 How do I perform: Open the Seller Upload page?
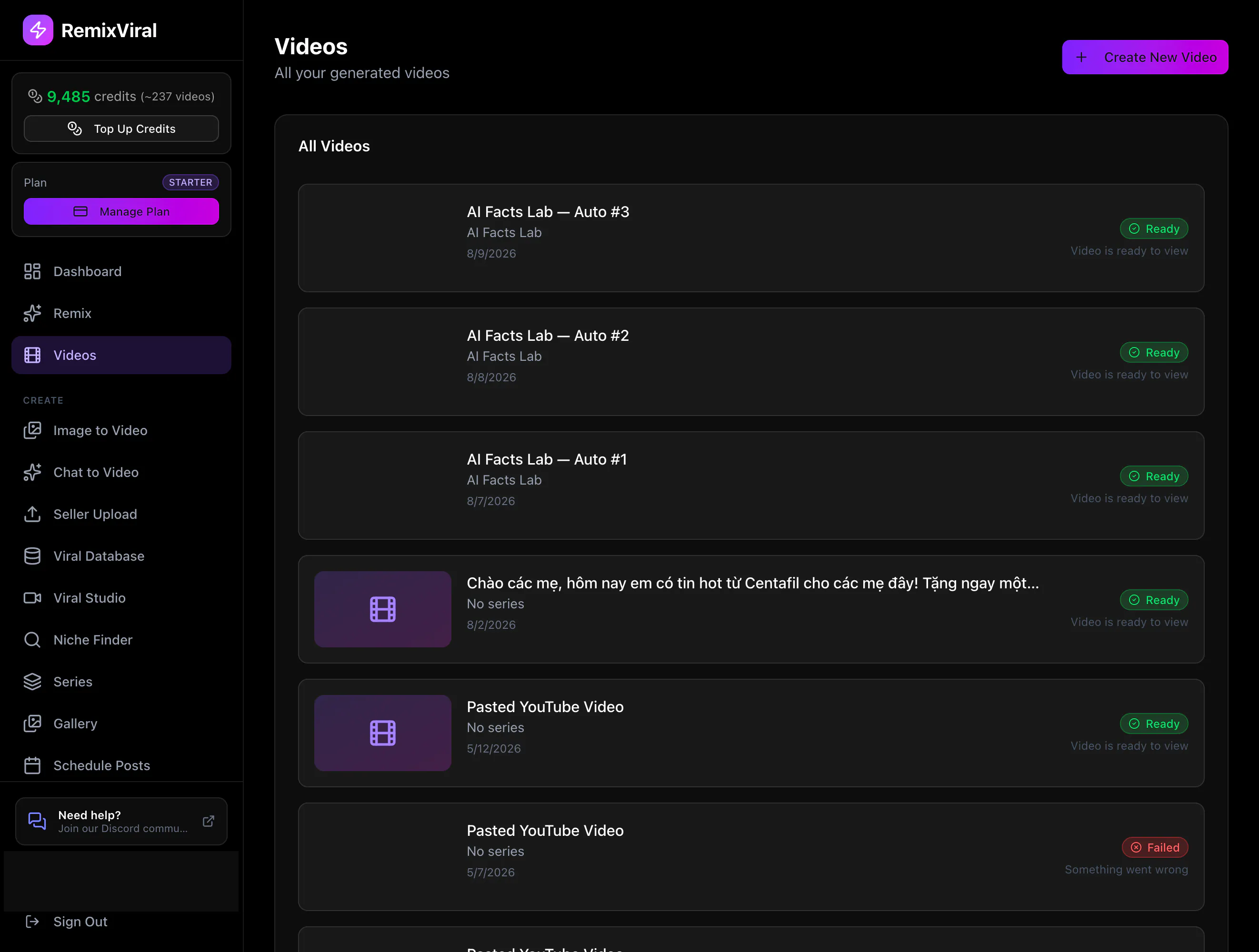(x=121, y=514)
